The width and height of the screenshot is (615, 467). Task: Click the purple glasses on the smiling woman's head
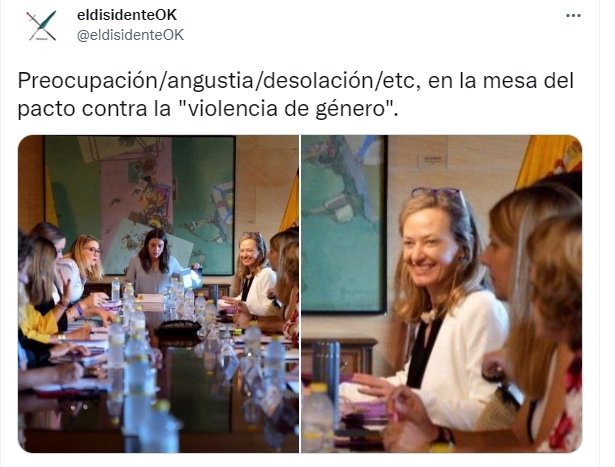436,193
